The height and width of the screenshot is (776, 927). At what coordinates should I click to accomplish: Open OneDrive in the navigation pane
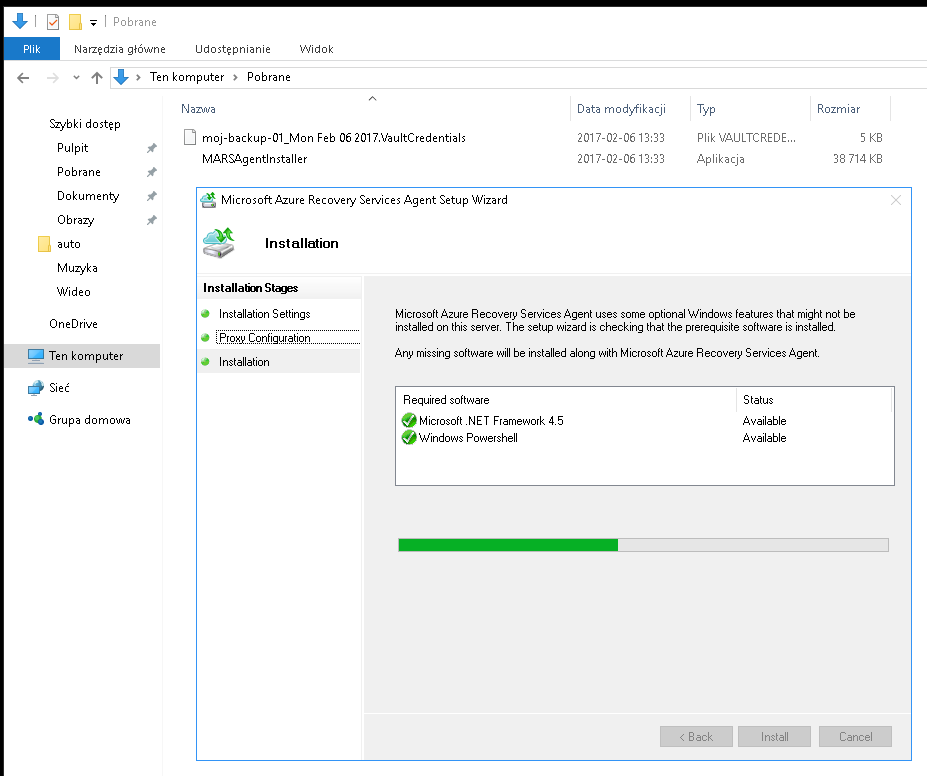tap(73, 324)
